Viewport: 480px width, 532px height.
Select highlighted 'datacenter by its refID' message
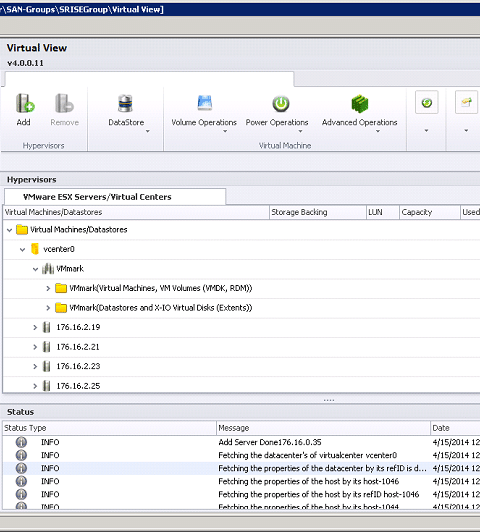(x=322, y=468)
